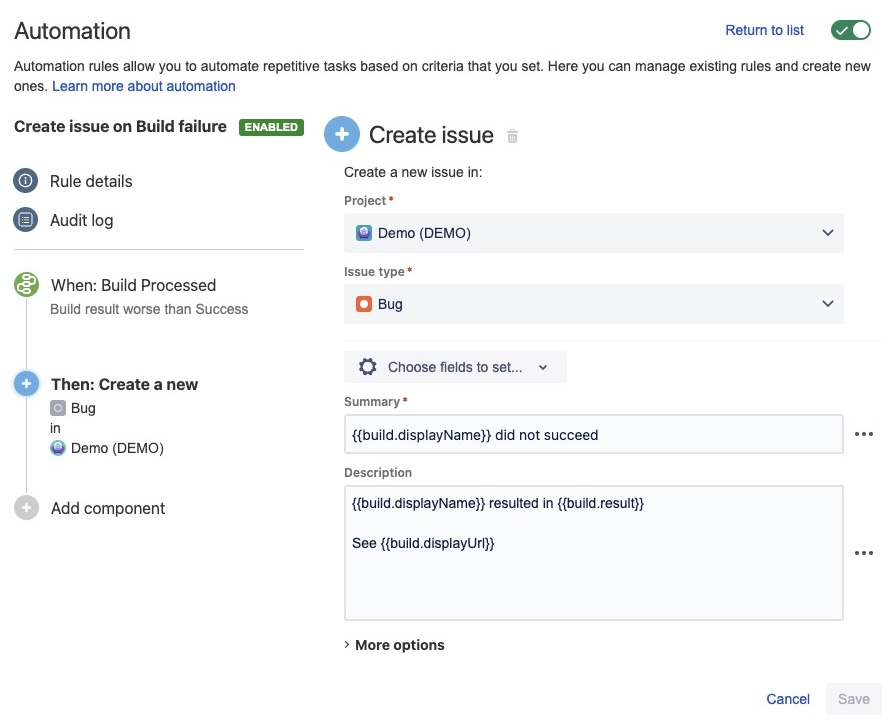Open the ellipsis menu beside the Summary field

click(864, 433)
